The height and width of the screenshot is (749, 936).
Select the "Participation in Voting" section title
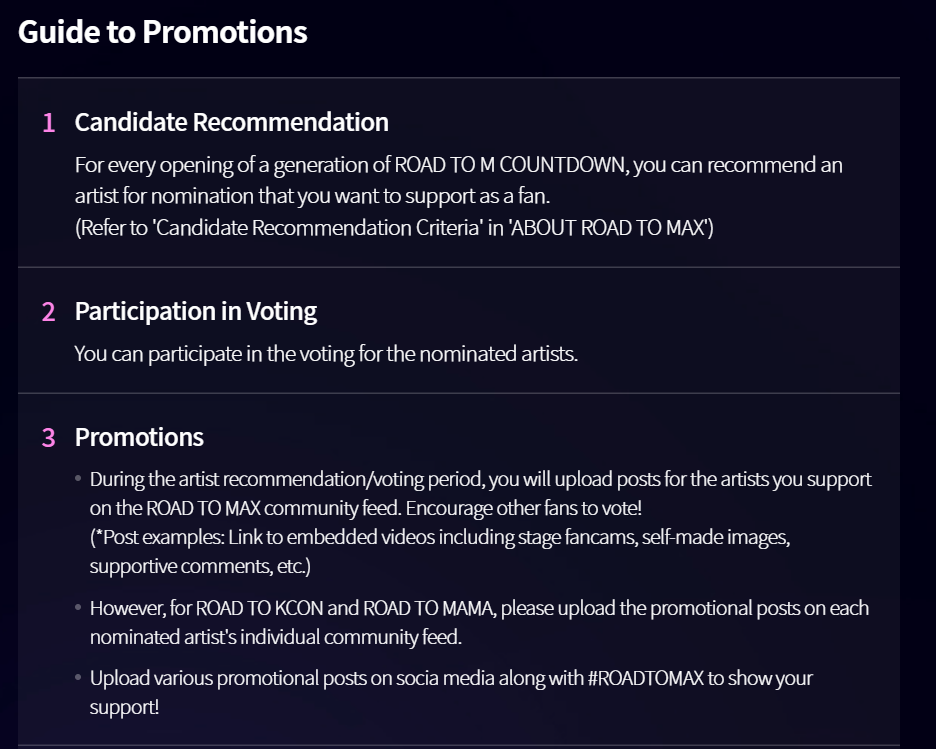[x=195, y=311]
